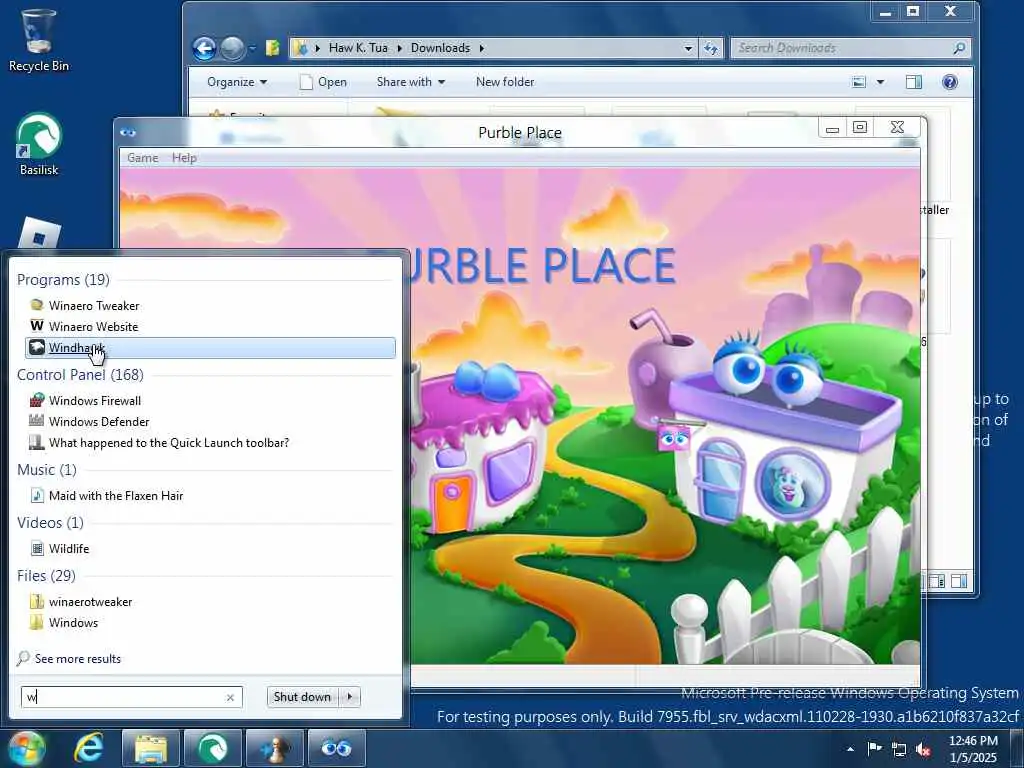Open the Help menu in Purble Place
Screen dimensions: 1024x768
(184, 157)
